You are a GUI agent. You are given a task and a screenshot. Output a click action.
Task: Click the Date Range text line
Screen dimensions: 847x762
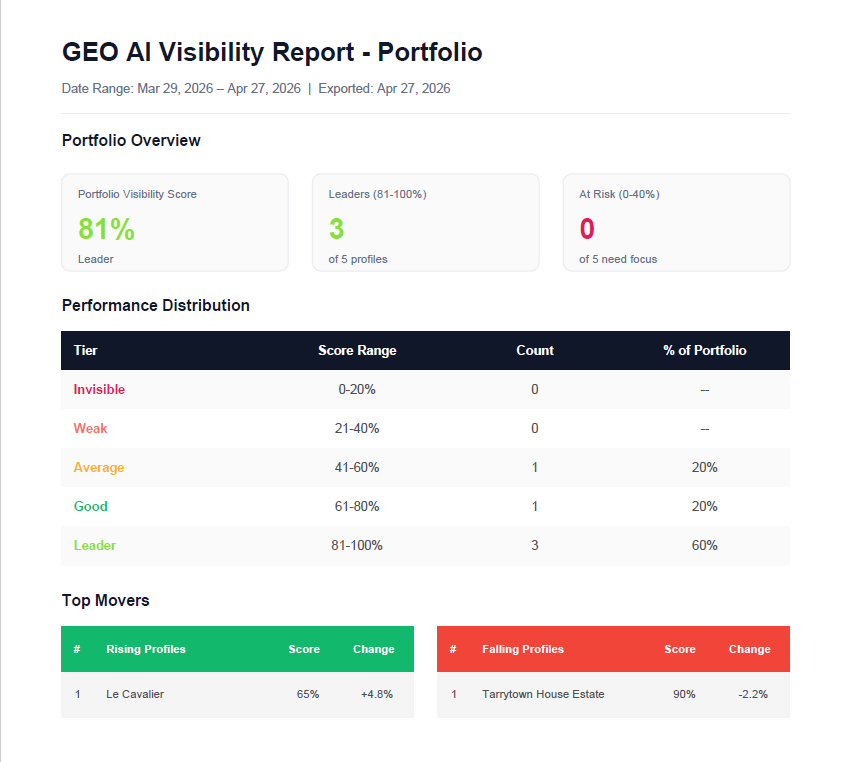pos(256,88)
